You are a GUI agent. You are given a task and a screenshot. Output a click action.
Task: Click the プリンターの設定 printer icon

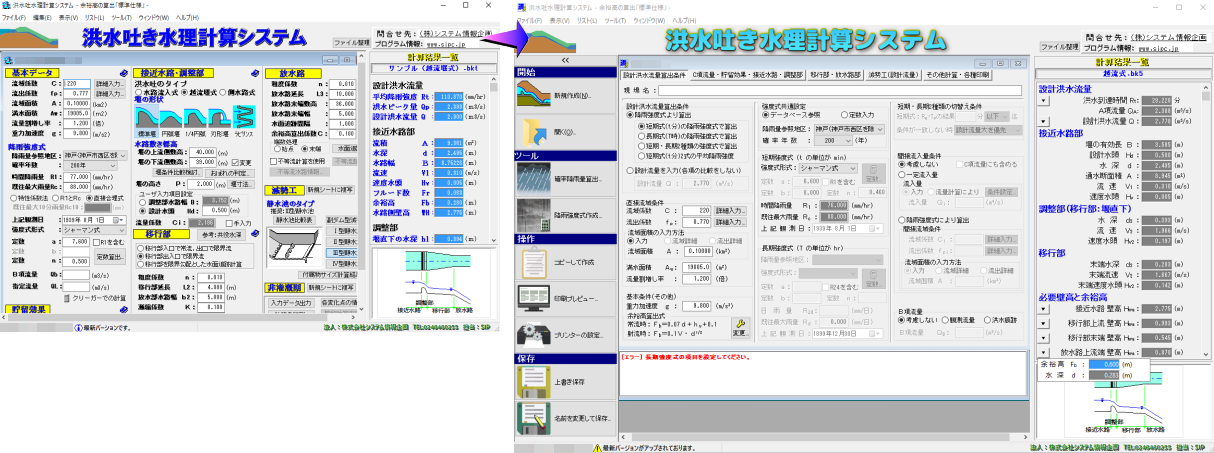pyautogui.click(x=533, y=333)
